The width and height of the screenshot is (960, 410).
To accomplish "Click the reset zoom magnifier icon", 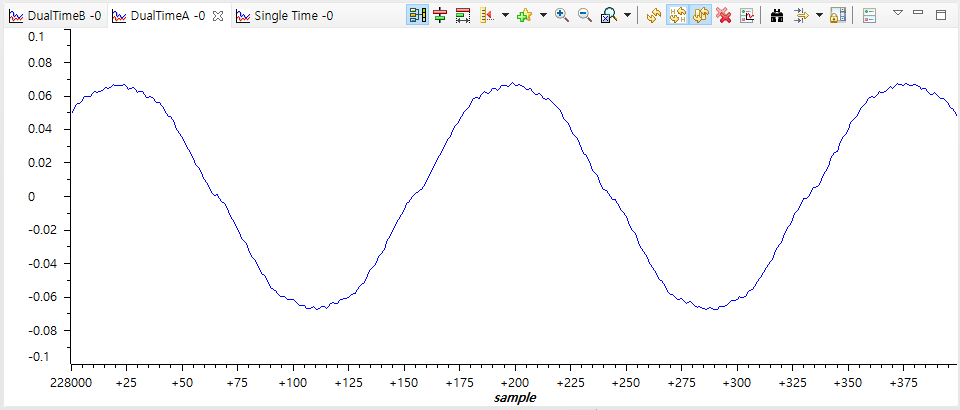I will [x=609, y=16].
